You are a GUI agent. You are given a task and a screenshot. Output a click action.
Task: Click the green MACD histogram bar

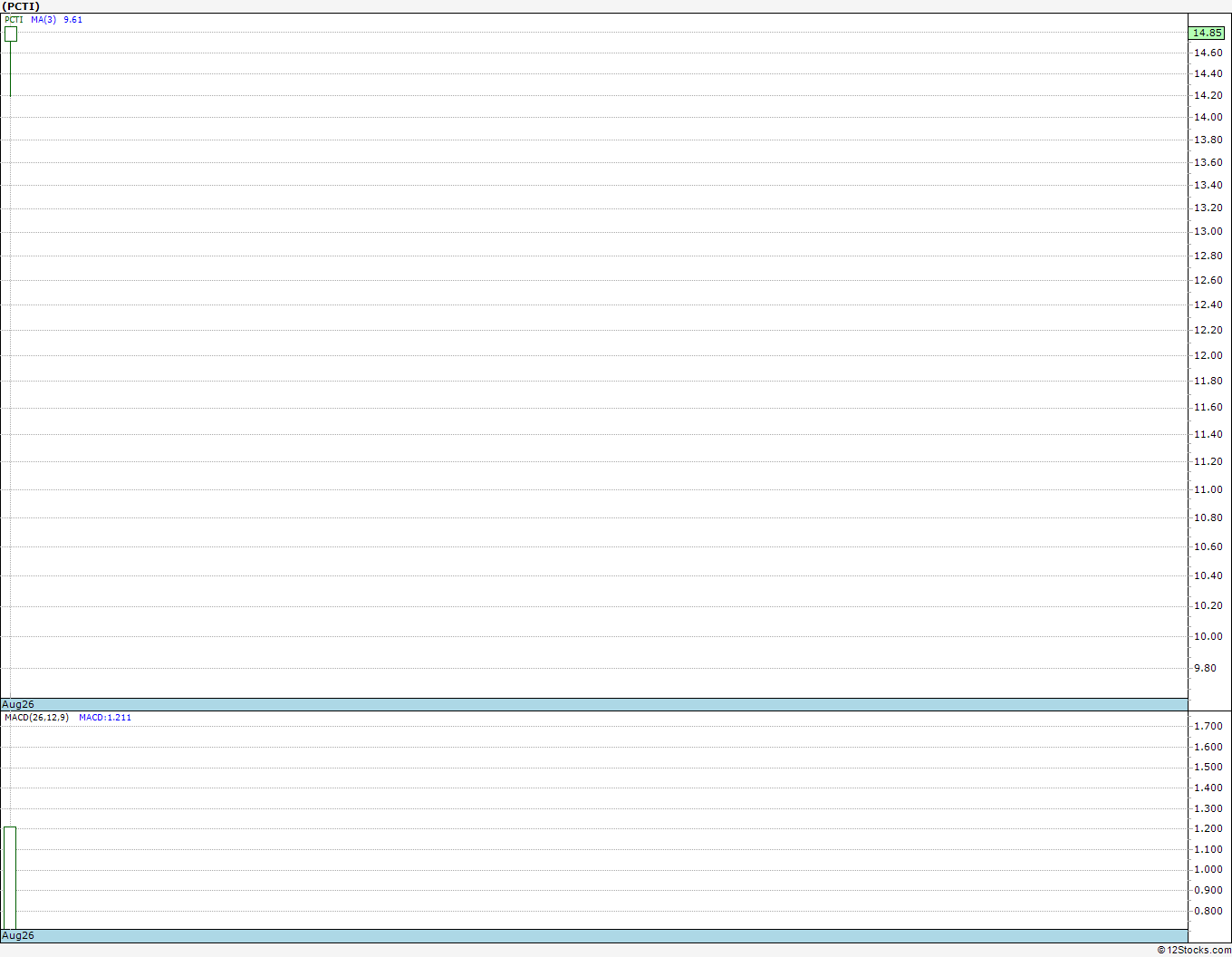pos(10,877)
